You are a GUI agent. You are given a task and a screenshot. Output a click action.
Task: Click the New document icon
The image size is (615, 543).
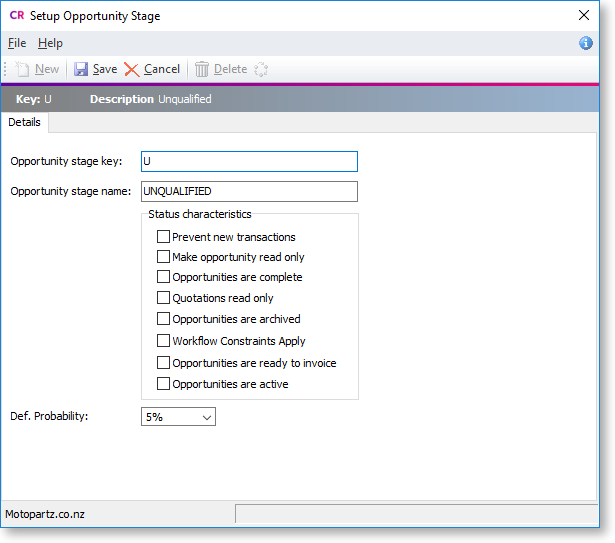(22, 69)
